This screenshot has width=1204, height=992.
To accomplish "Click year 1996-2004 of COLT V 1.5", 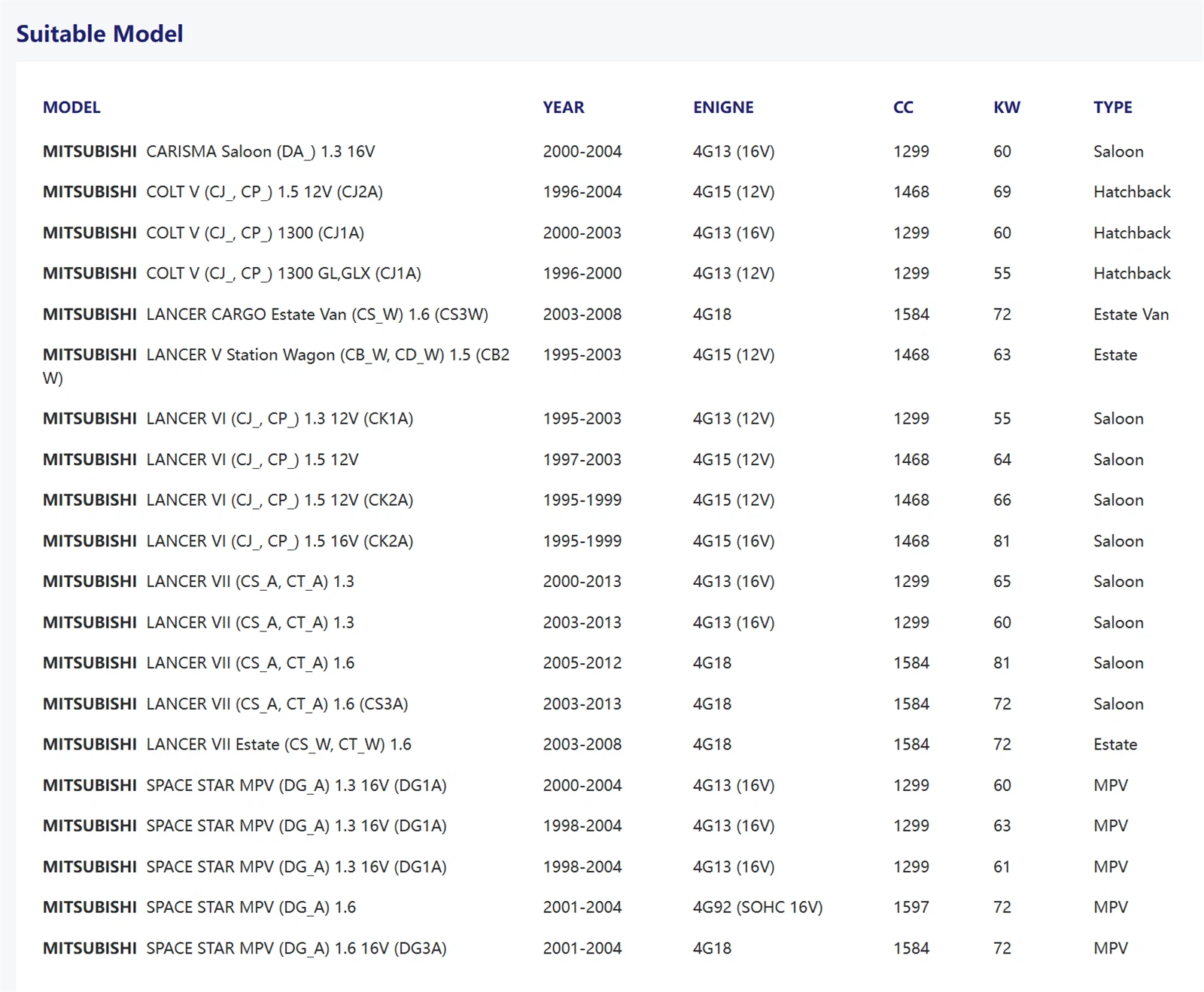I will click(x=582, y=192).
